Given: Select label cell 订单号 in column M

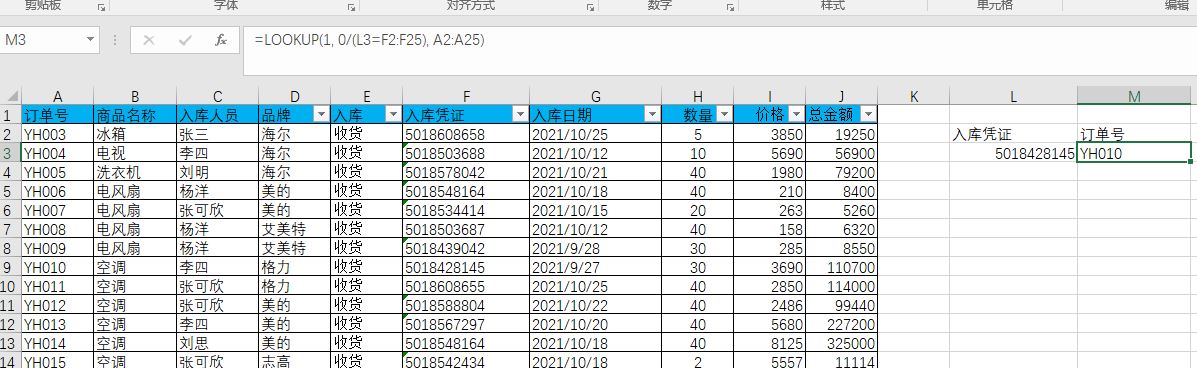Looking at the screenshot, I should [x=1134, y=134].
